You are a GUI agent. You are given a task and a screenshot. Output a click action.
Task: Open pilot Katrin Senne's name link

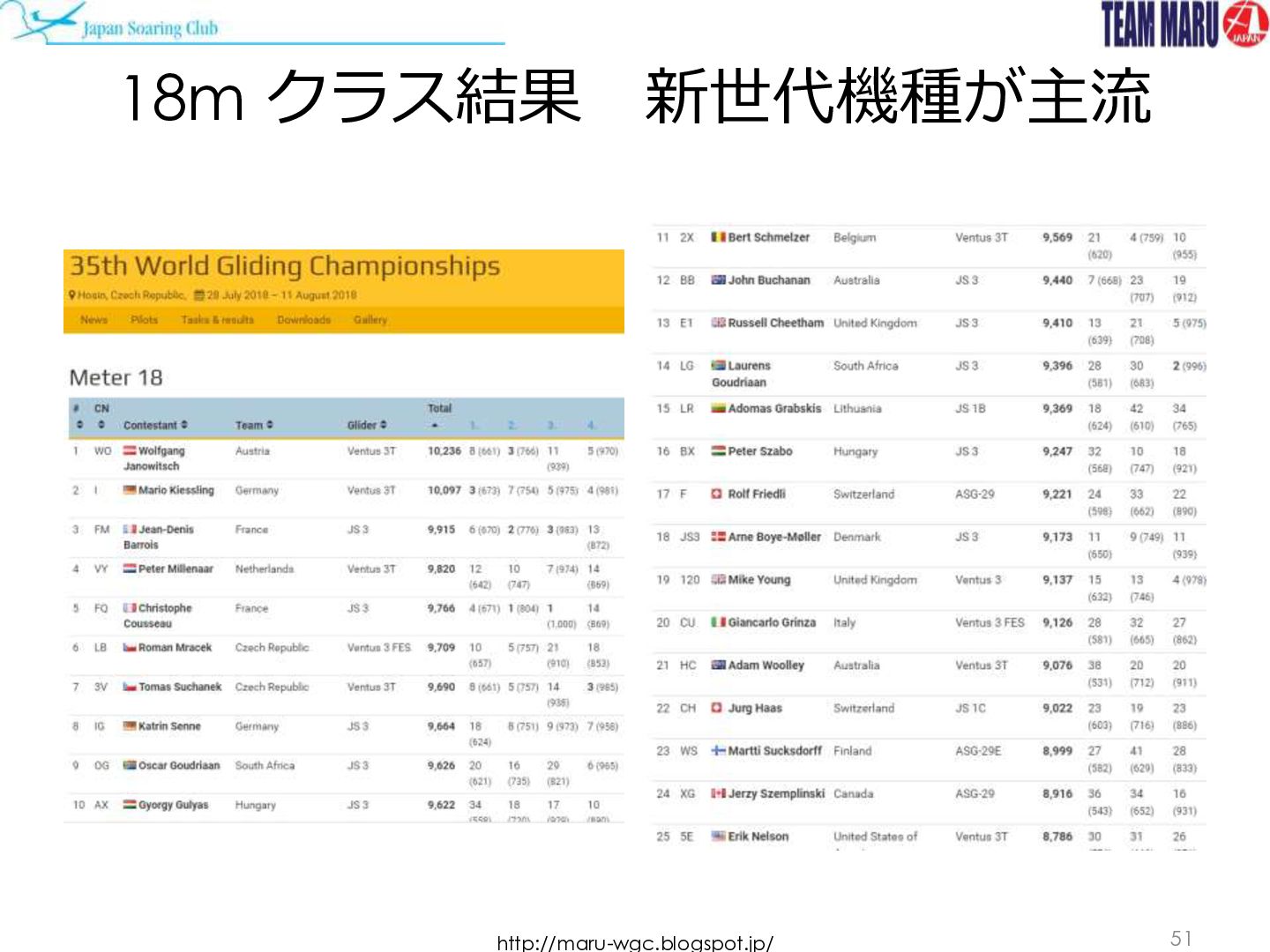[x=169, y=726]
